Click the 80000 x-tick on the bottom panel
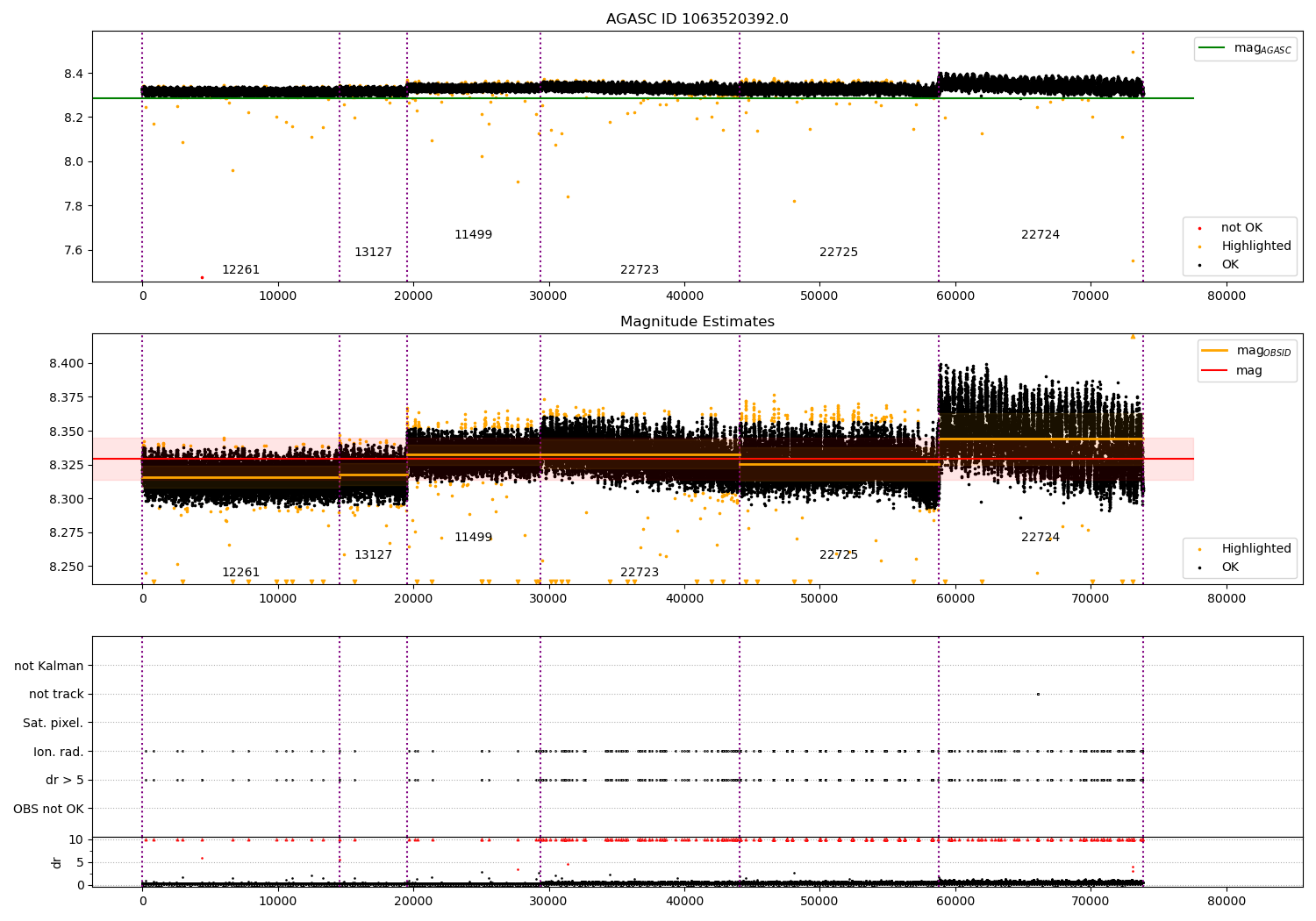The width and height of the screenshot is (1316, 921). pyautogui.click(x=1227, y=901)
